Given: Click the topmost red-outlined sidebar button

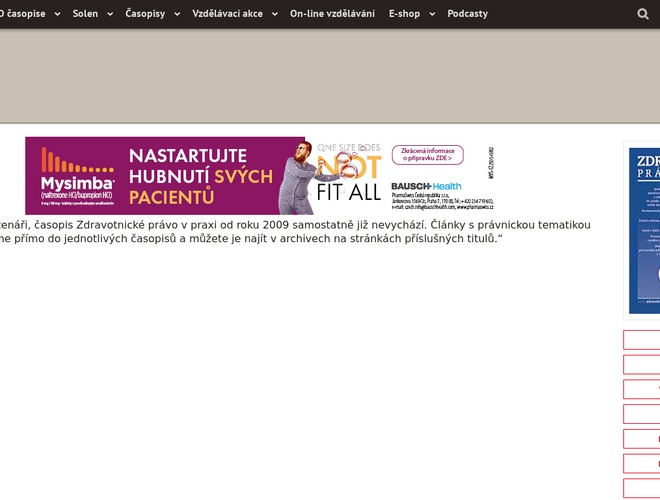Looking at the screenshot, I should tap(642, 340).
